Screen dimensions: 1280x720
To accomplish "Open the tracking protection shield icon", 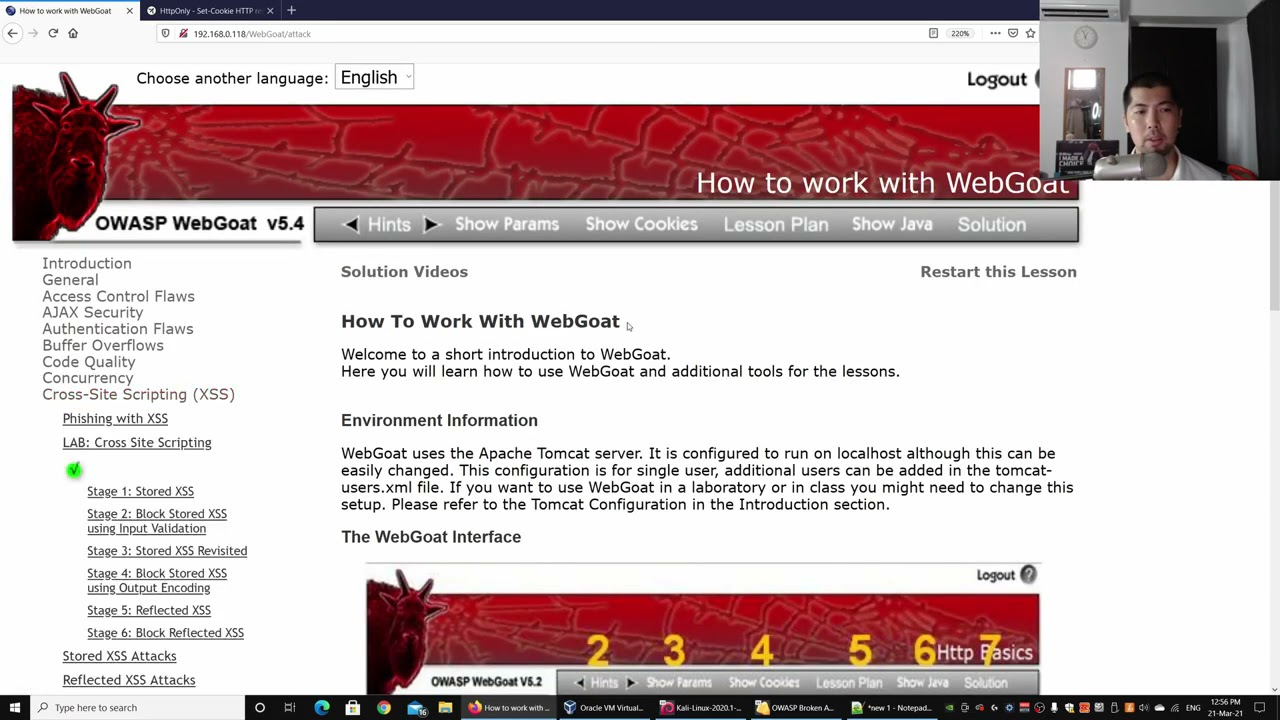I will 166,33.
